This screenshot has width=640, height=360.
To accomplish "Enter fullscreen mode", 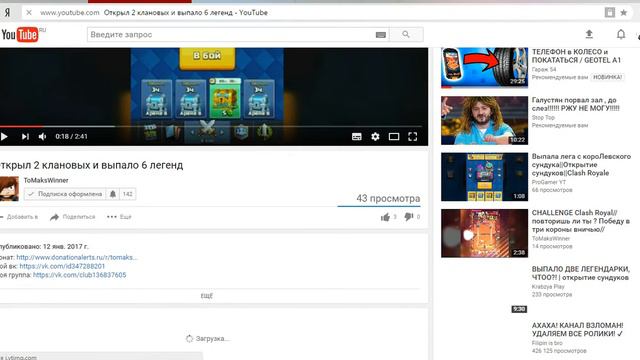I will click(413, 137).
